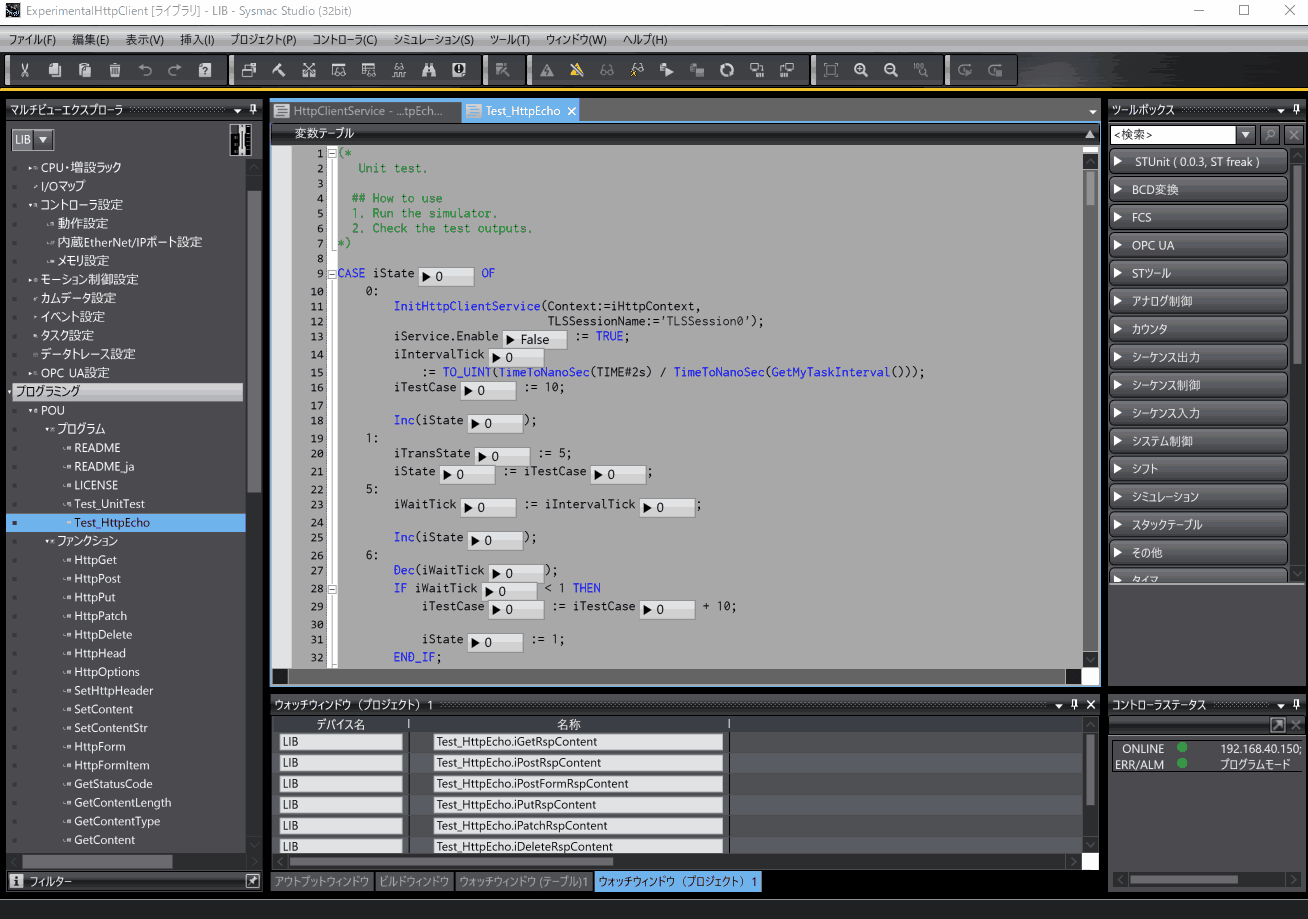Select the Test_UnitTest program in tree

point(109,504)
